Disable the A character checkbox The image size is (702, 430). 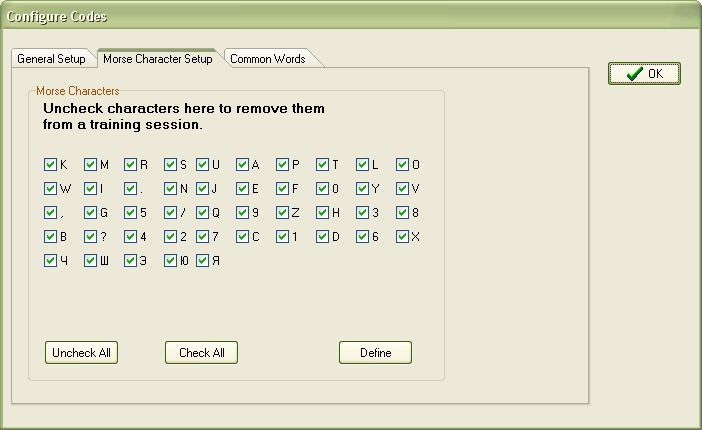[x=242, y=164]
